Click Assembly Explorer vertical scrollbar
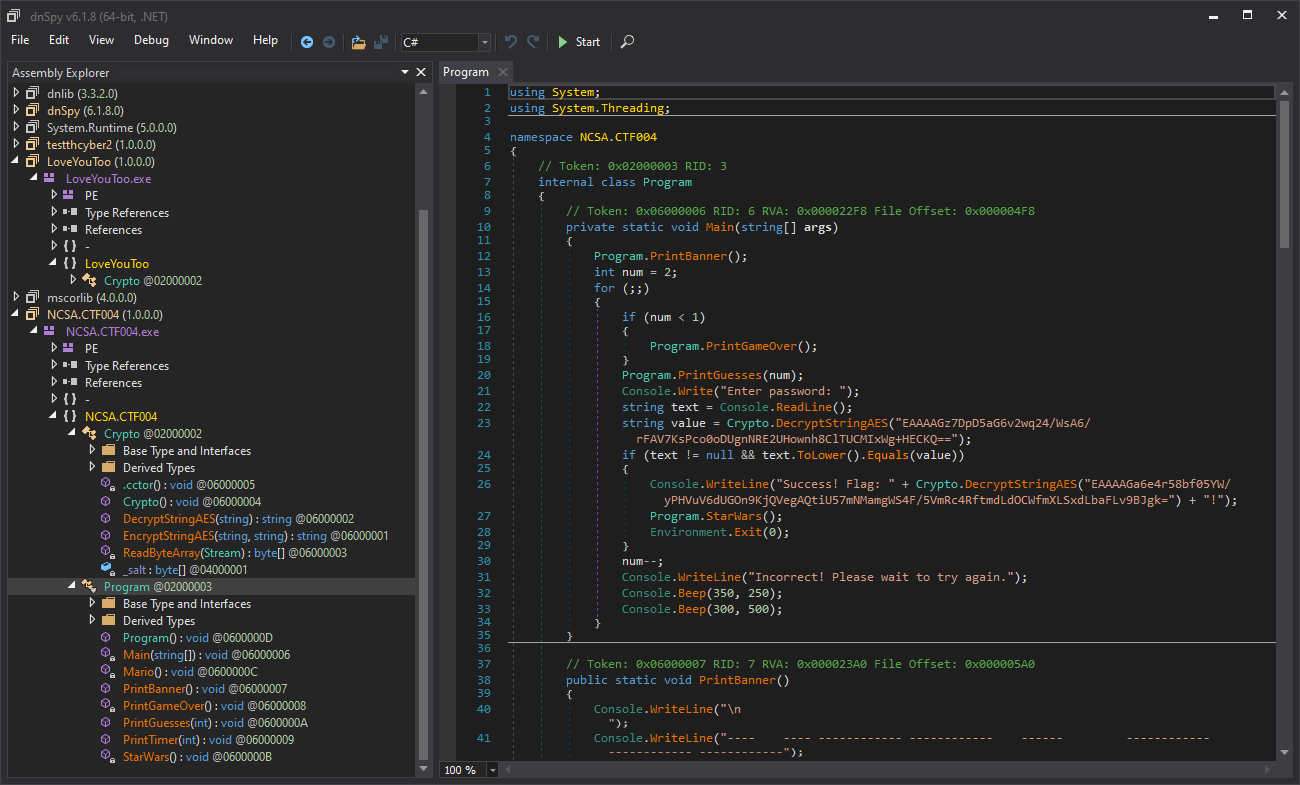This screenshot has height=785, width=1300. pyautogui.click(x=423, y=485)
